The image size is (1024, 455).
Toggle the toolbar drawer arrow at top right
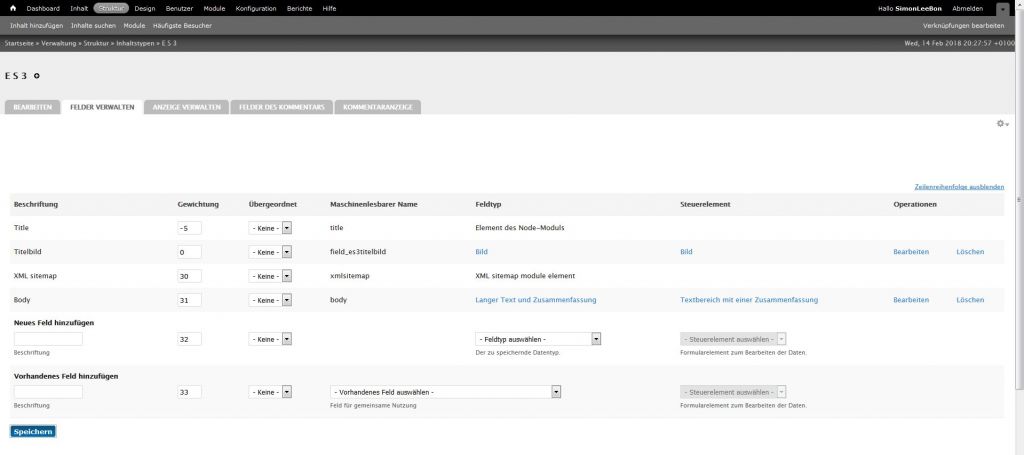[x=1002, y=9]
